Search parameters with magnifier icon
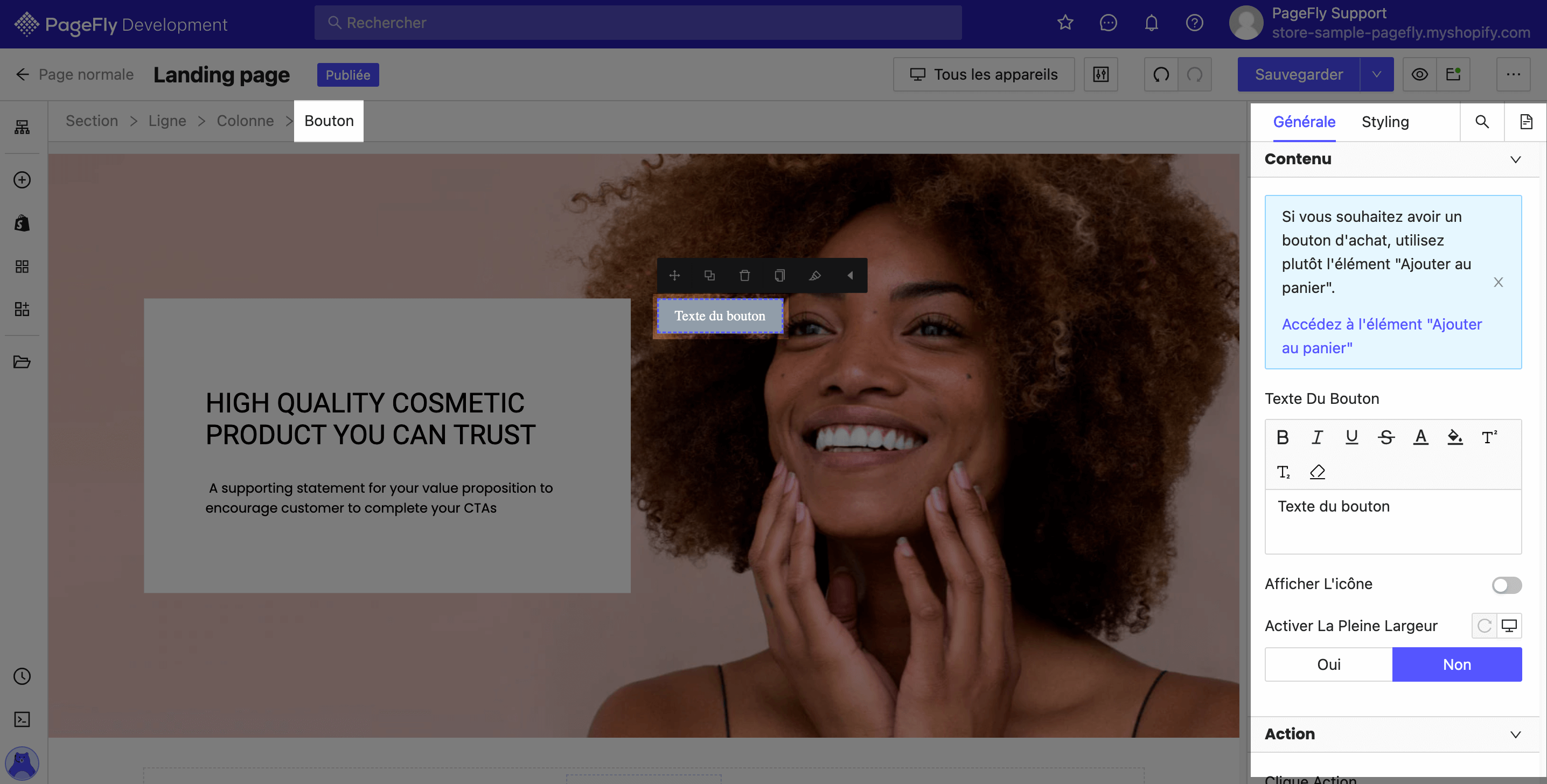Screen dimensions: 1547x784 1482,122
